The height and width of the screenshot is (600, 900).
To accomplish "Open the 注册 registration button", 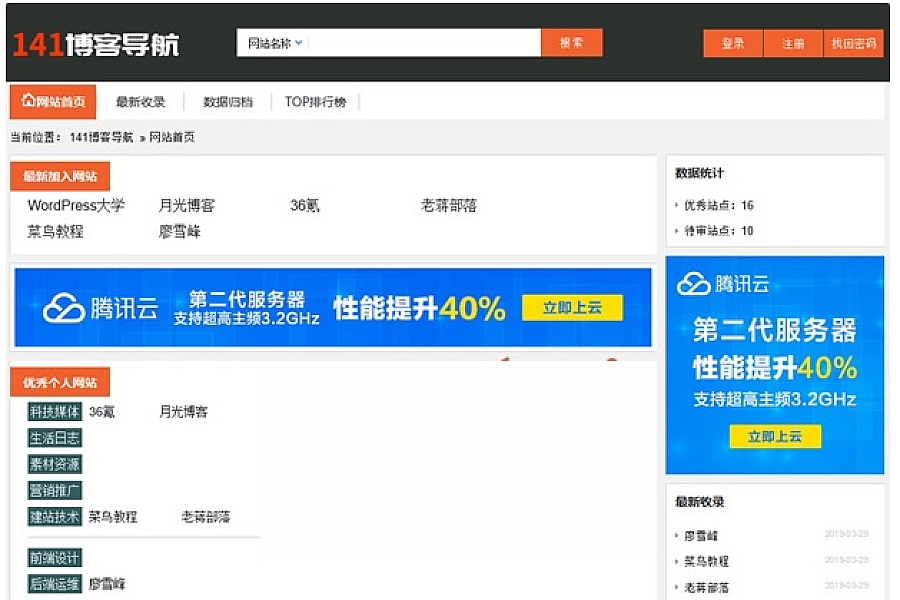I will pos(793,44).
